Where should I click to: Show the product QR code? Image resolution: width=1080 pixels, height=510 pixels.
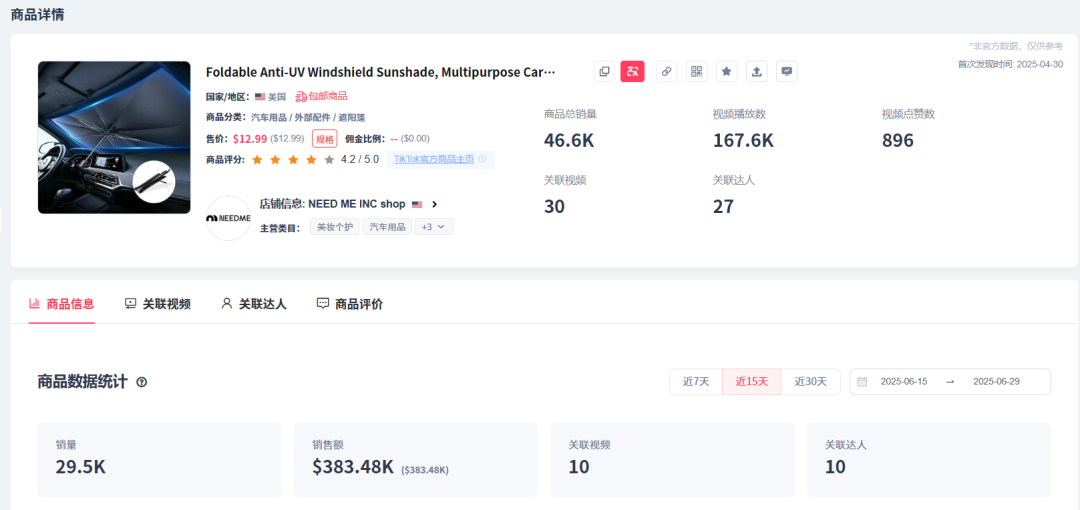(x=696, y=72)
